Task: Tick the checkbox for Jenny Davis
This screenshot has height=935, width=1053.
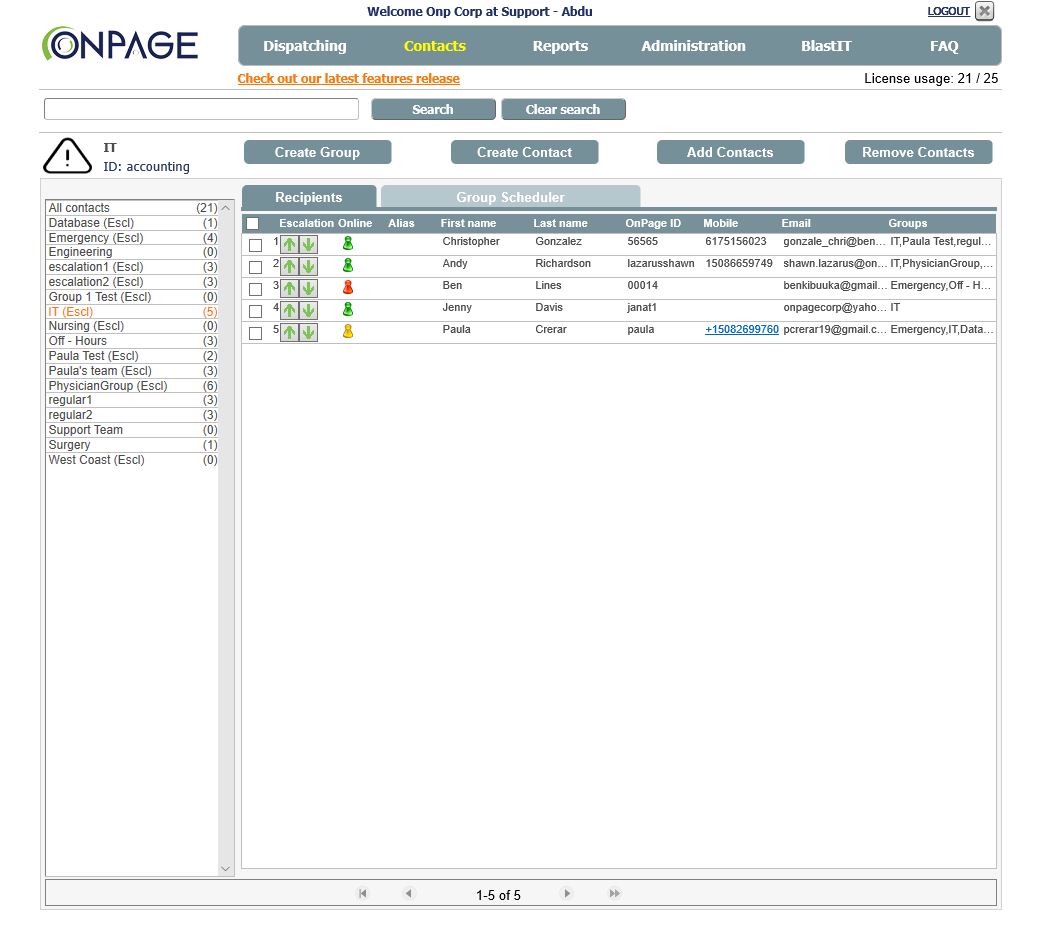Action: tap(255, 312)
